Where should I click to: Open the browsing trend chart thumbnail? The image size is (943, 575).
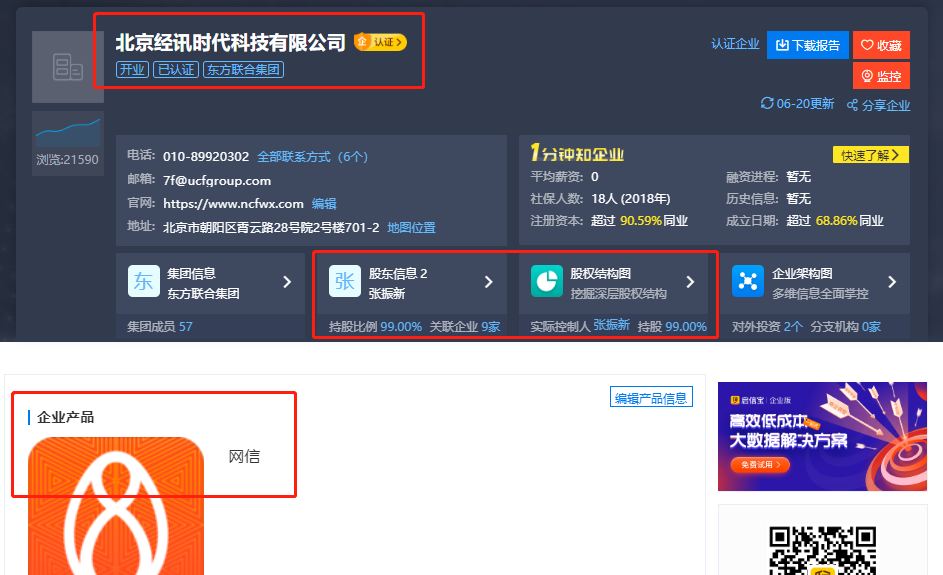(67, 132)
